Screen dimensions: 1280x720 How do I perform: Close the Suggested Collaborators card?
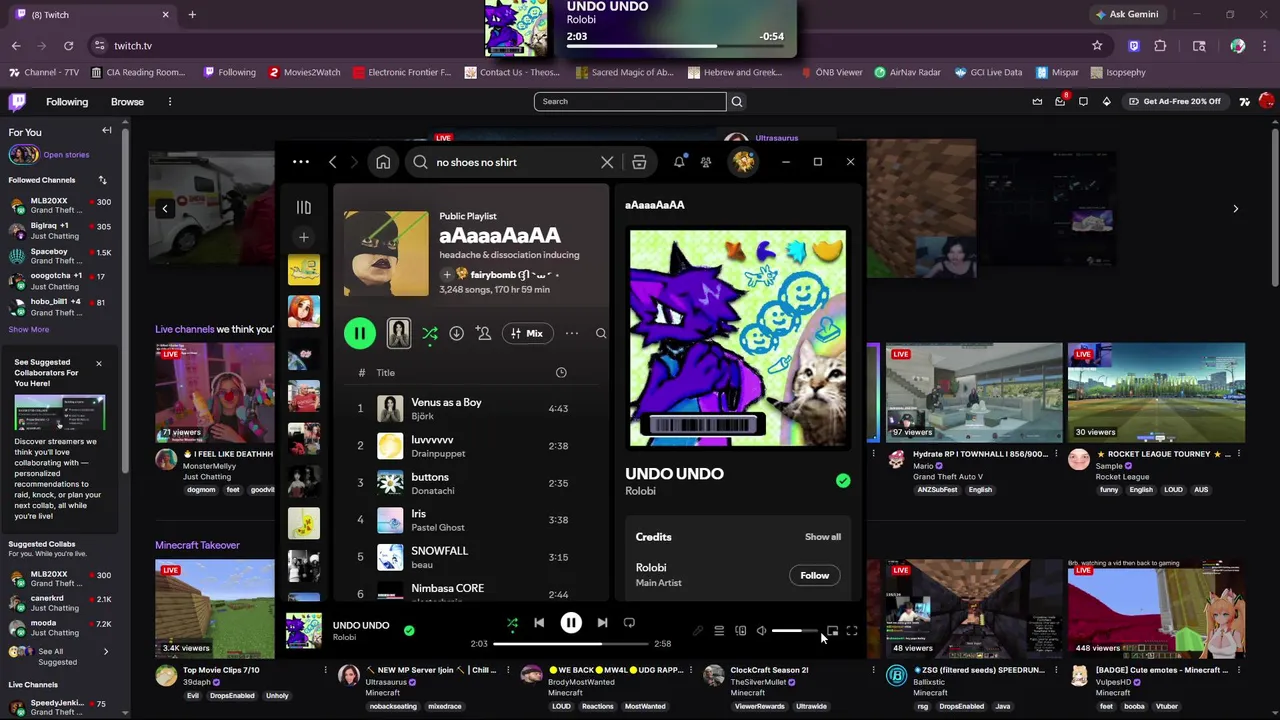point(99,363)
